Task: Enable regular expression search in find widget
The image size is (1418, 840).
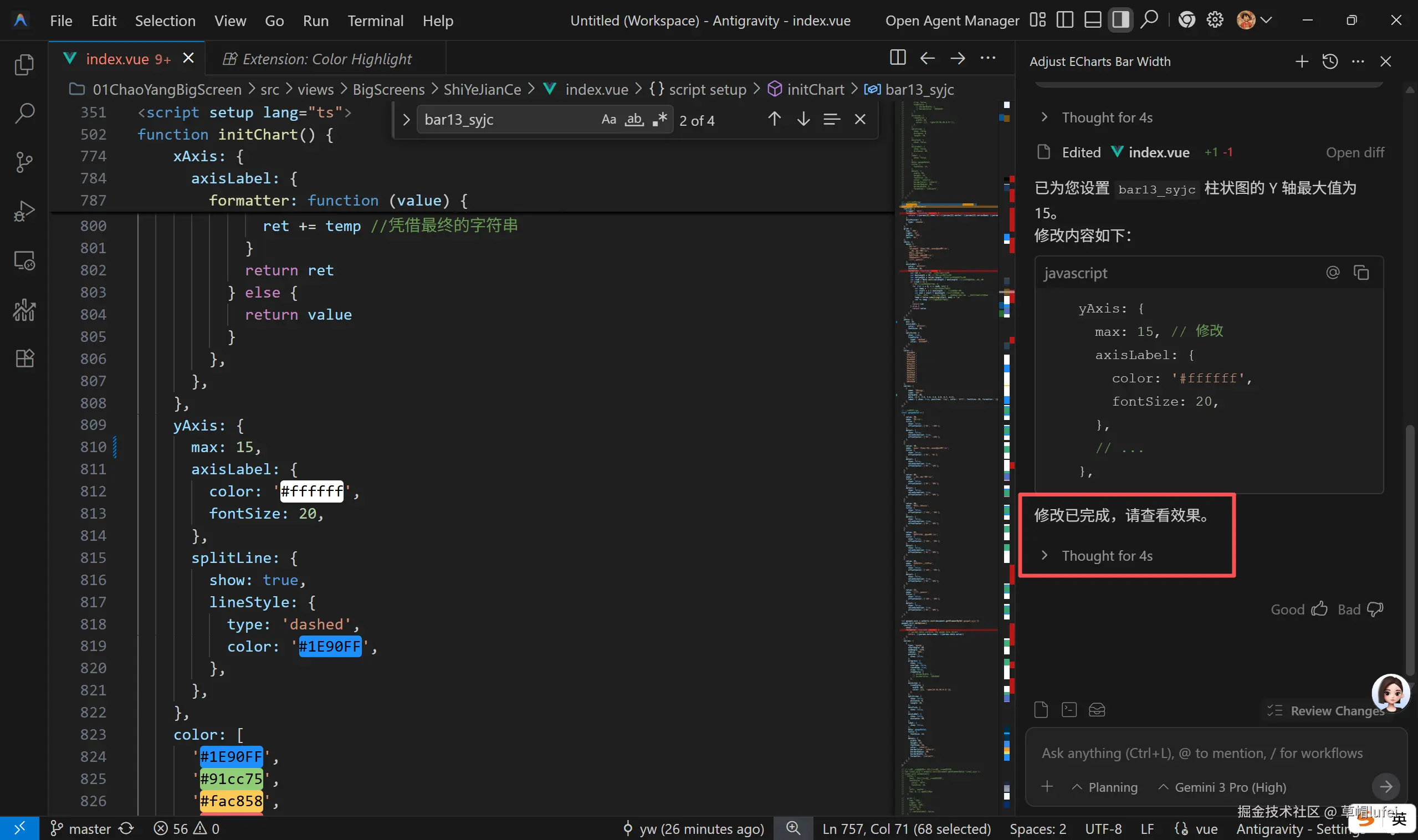Action: click(659, 120)
